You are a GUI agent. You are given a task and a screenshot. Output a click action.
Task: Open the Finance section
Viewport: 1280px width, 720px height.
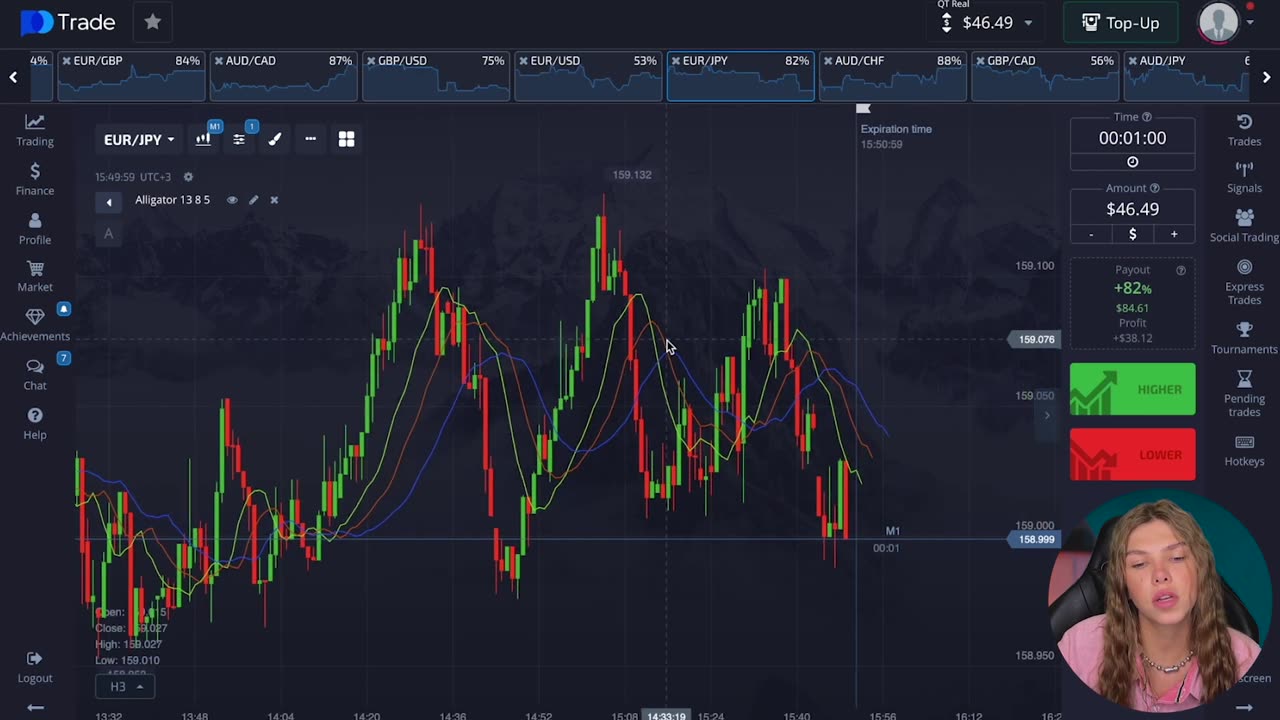[x=35, y=179]
